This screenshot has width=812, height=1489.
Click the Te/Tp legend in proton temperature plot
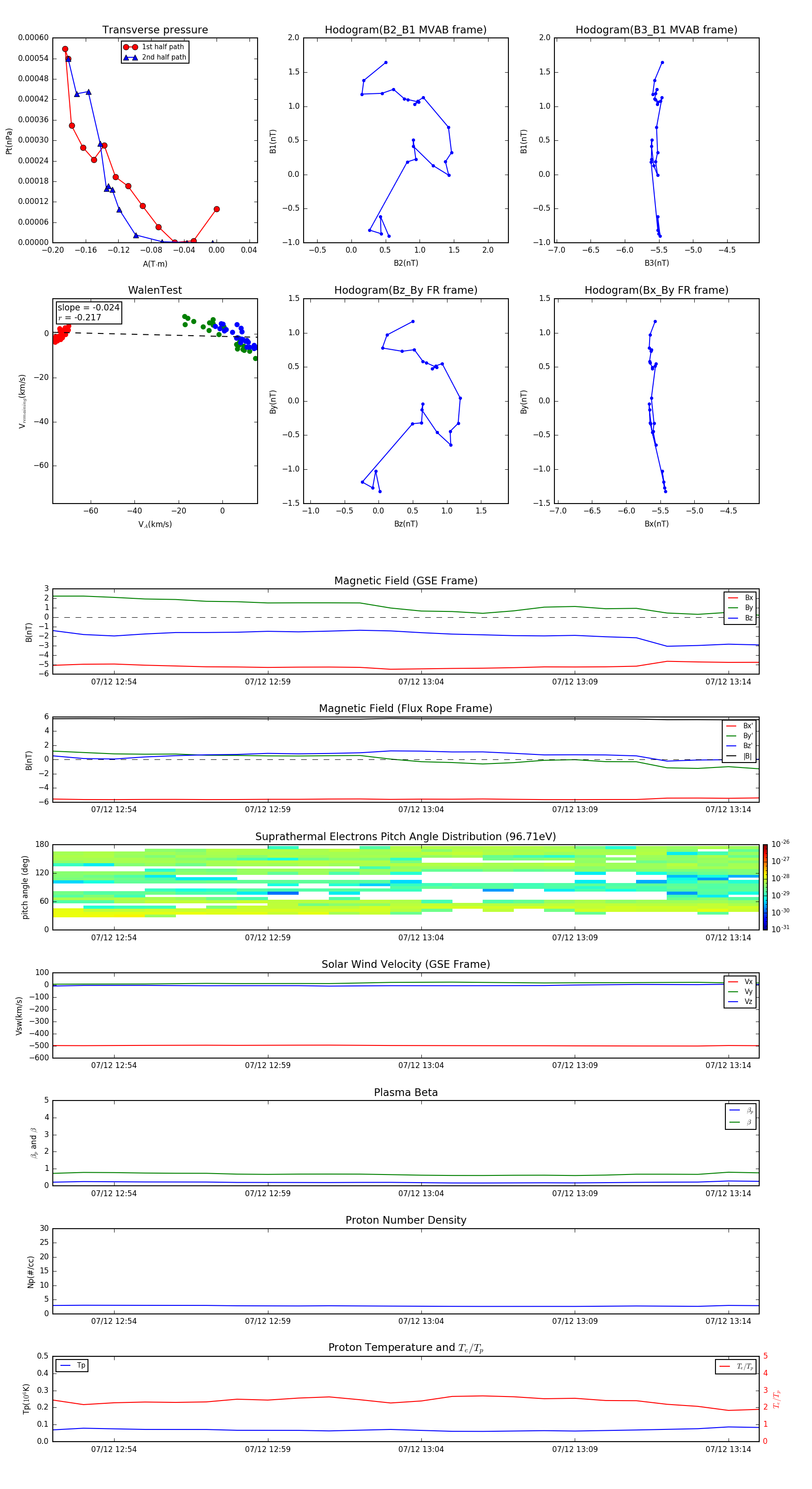point(736,1366)
